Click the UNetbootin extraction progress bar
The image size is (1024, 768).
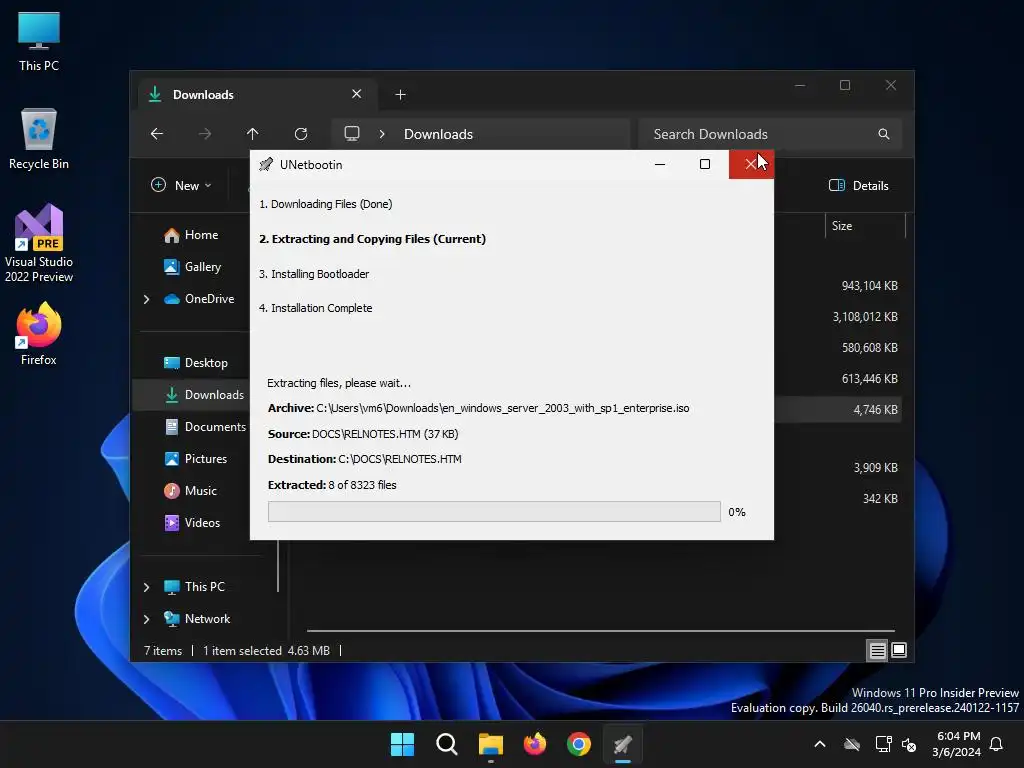[x=494, y=512]
